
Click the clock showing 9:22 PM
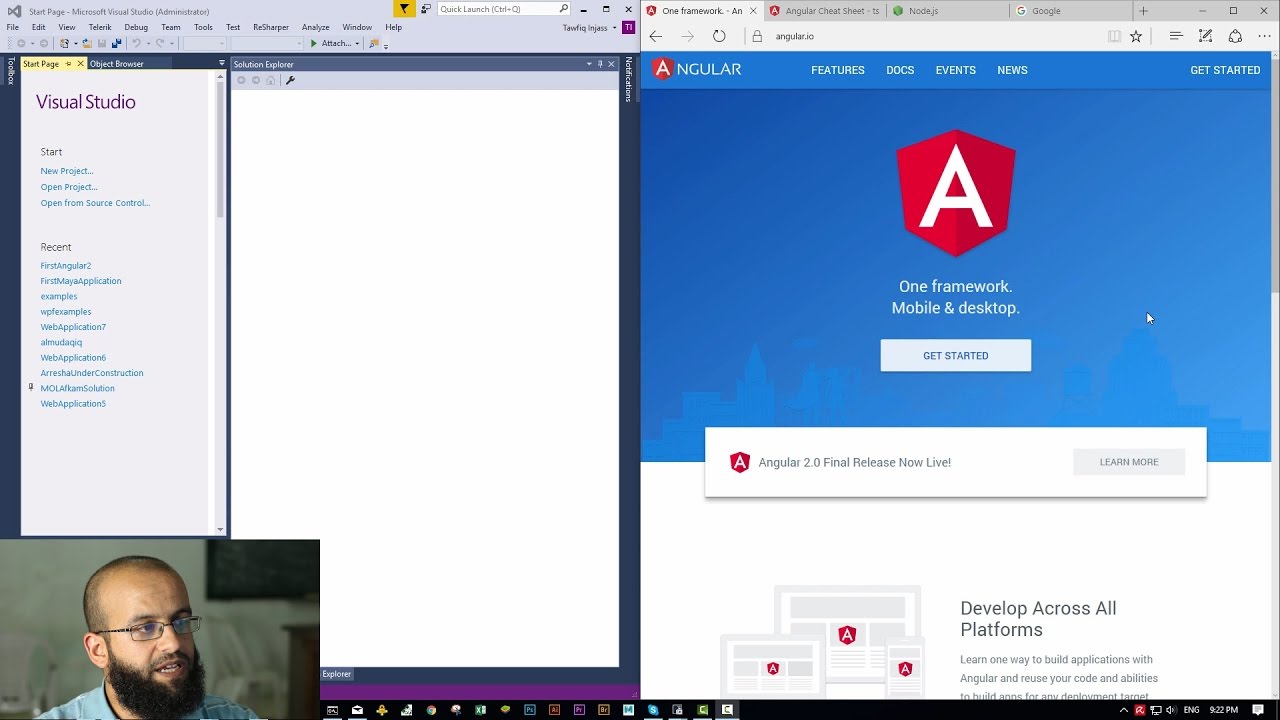[x=1224, y=710]
